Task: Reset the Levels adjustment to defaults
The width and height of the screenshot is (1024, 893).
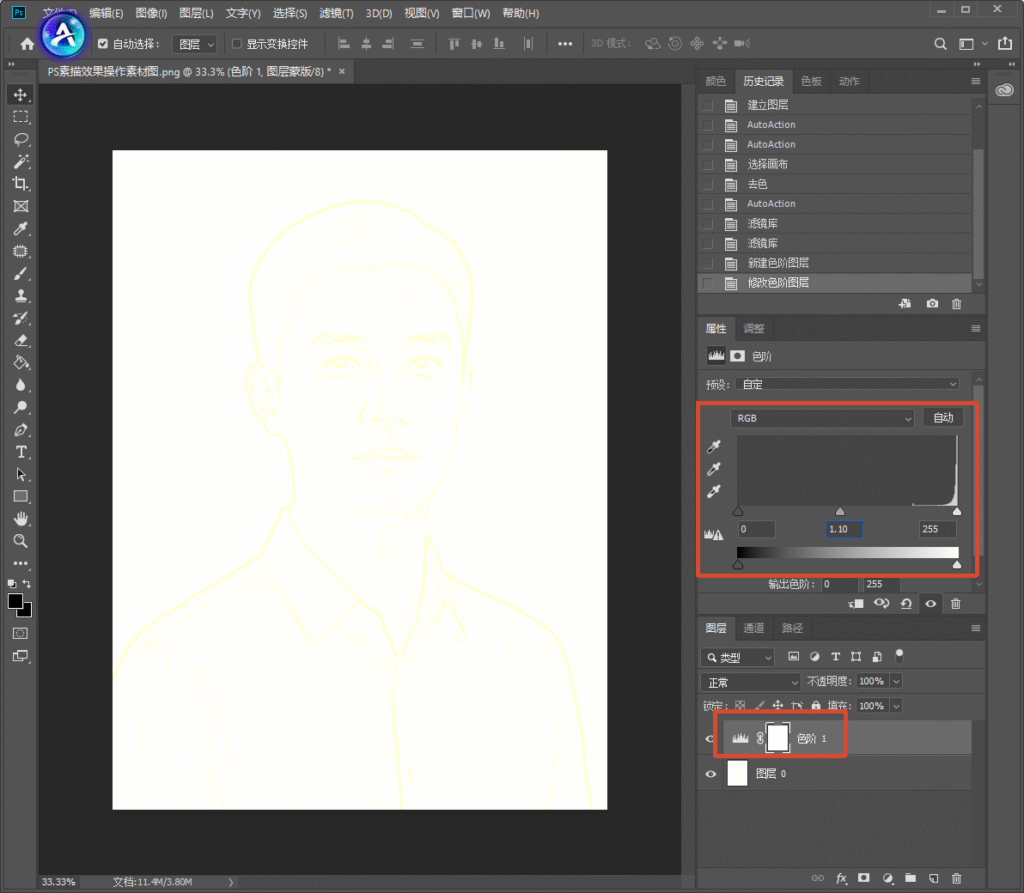Action: [x=906, y=604]
